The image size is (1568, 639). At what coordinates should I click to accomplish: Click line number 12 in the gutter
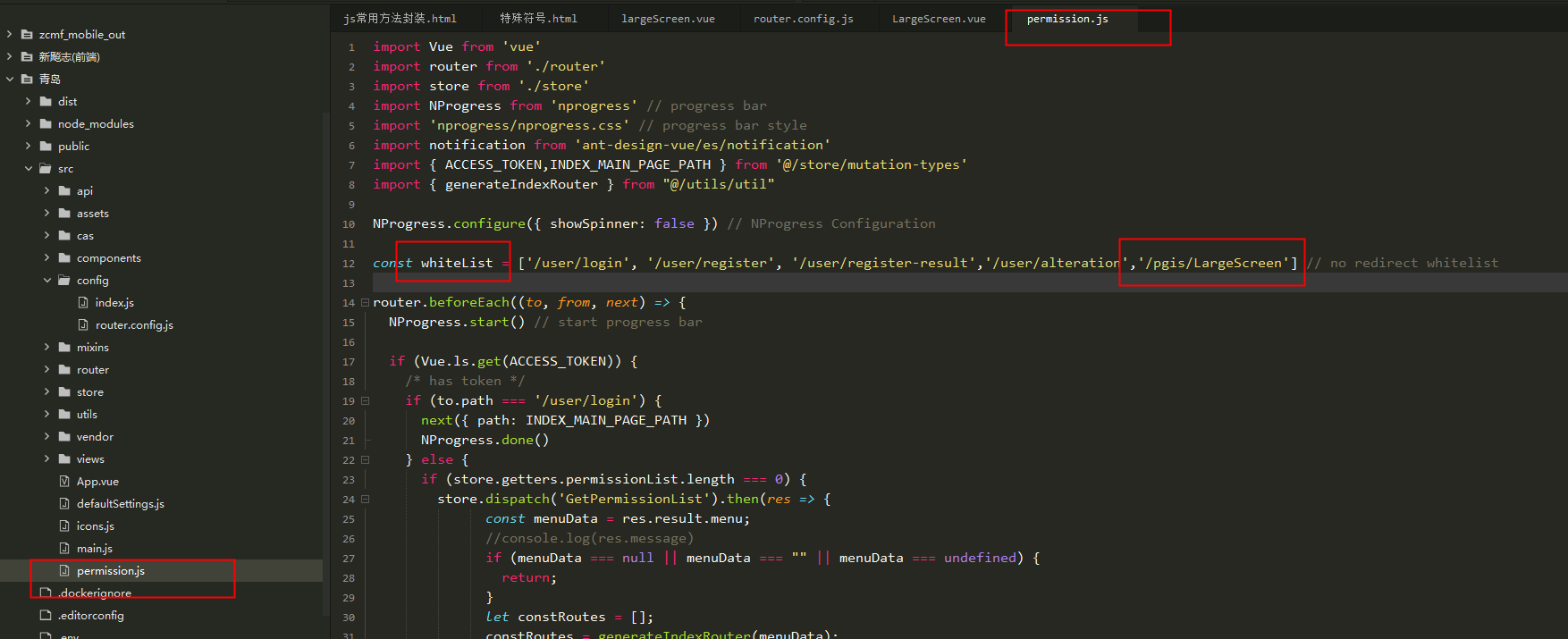click(x=349, y=264)
